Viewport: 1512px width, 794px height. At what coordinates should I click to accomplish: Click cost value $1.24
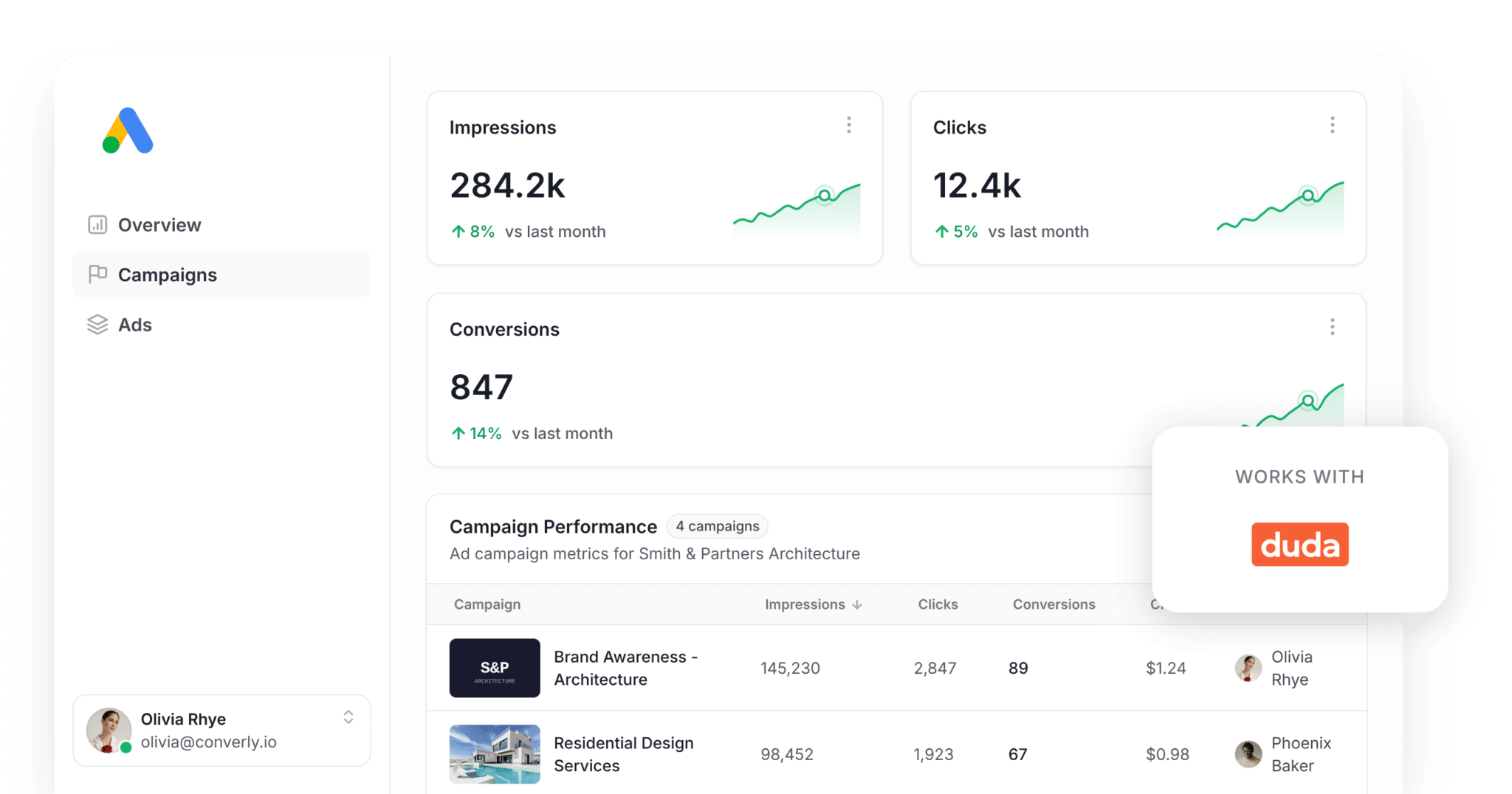pos(1166,668)
